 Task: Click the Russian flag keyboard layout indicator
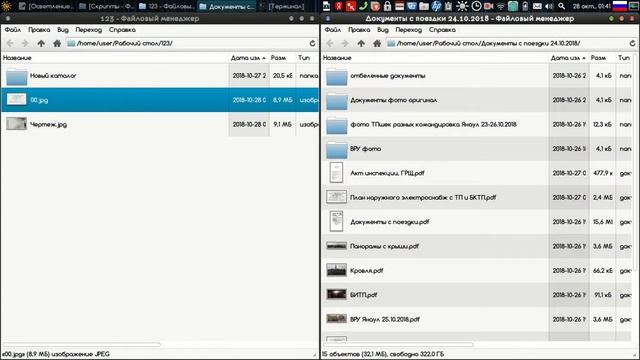click(x=620, y=6)
